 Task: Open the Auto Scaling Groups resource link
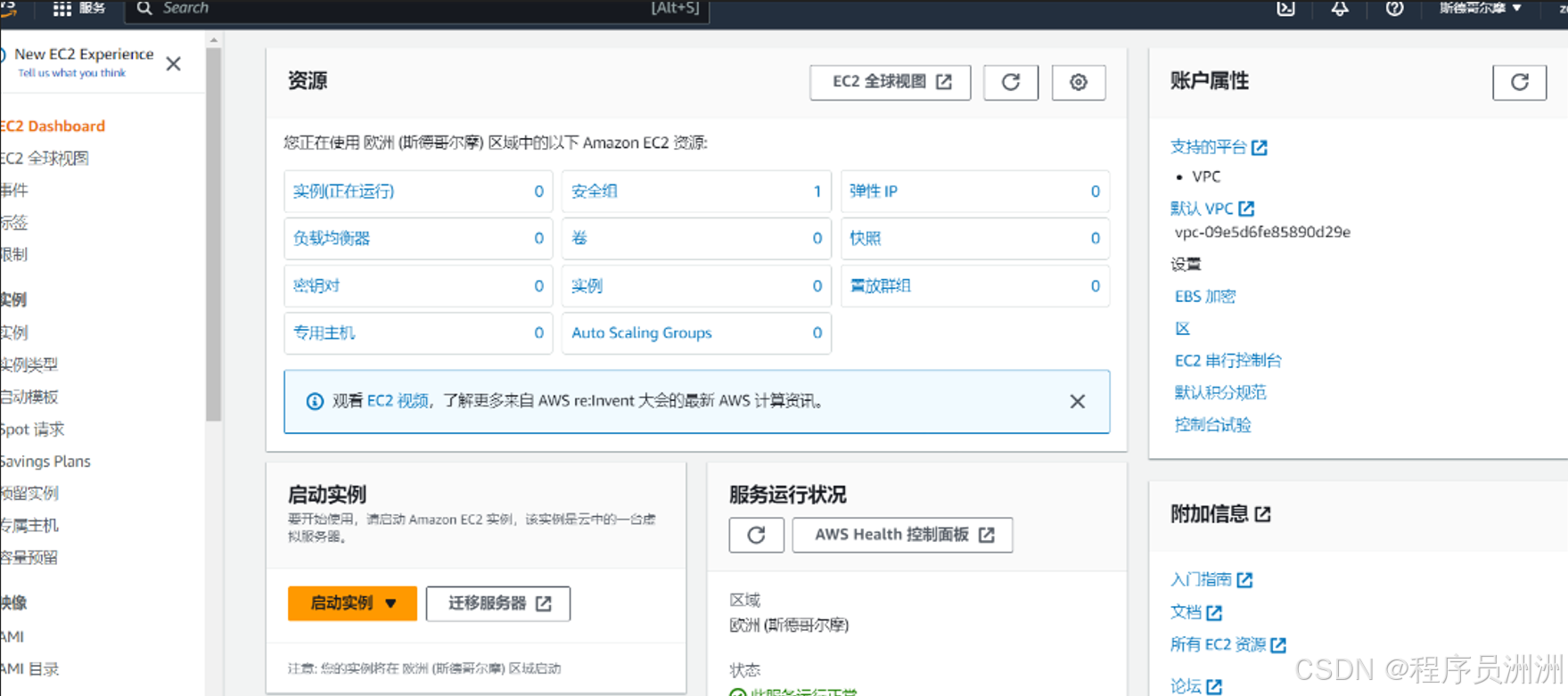click(642, 332)
